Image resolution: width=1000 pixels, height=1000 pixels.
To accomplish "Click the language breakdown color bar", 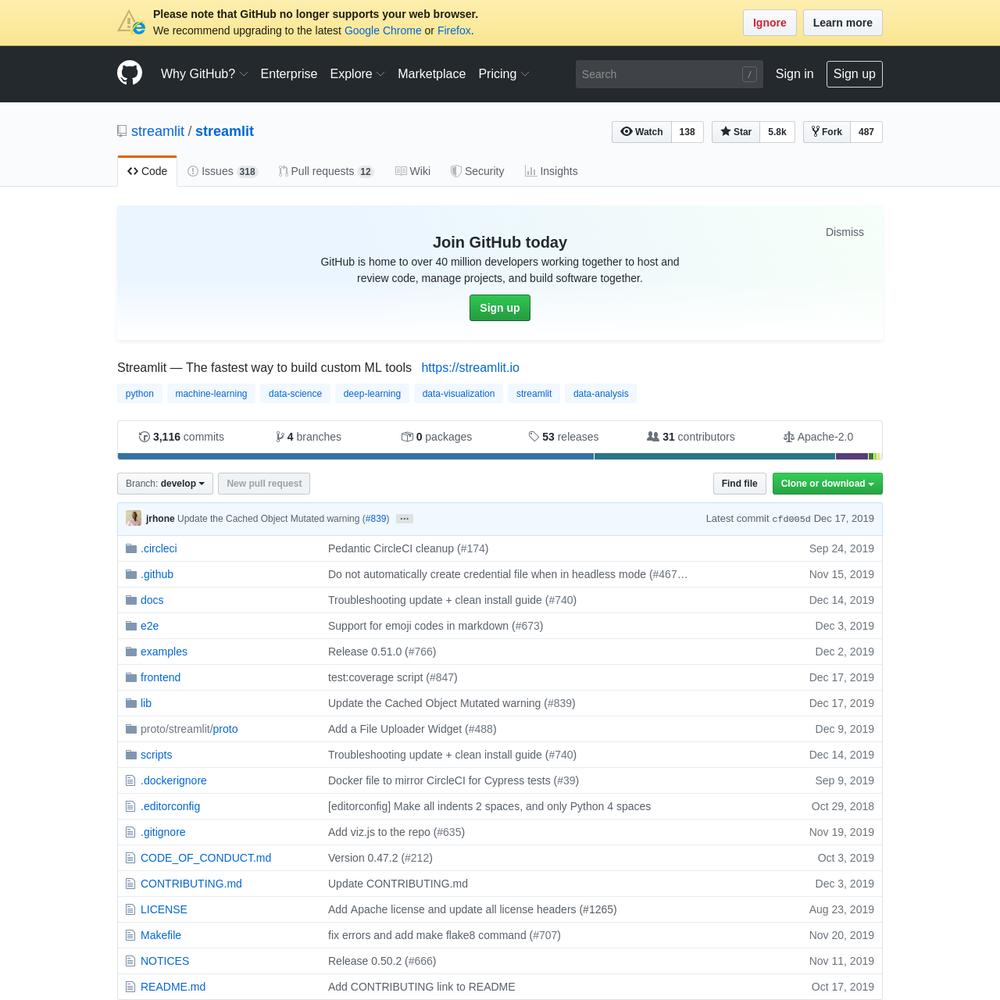I will point(500,457).
